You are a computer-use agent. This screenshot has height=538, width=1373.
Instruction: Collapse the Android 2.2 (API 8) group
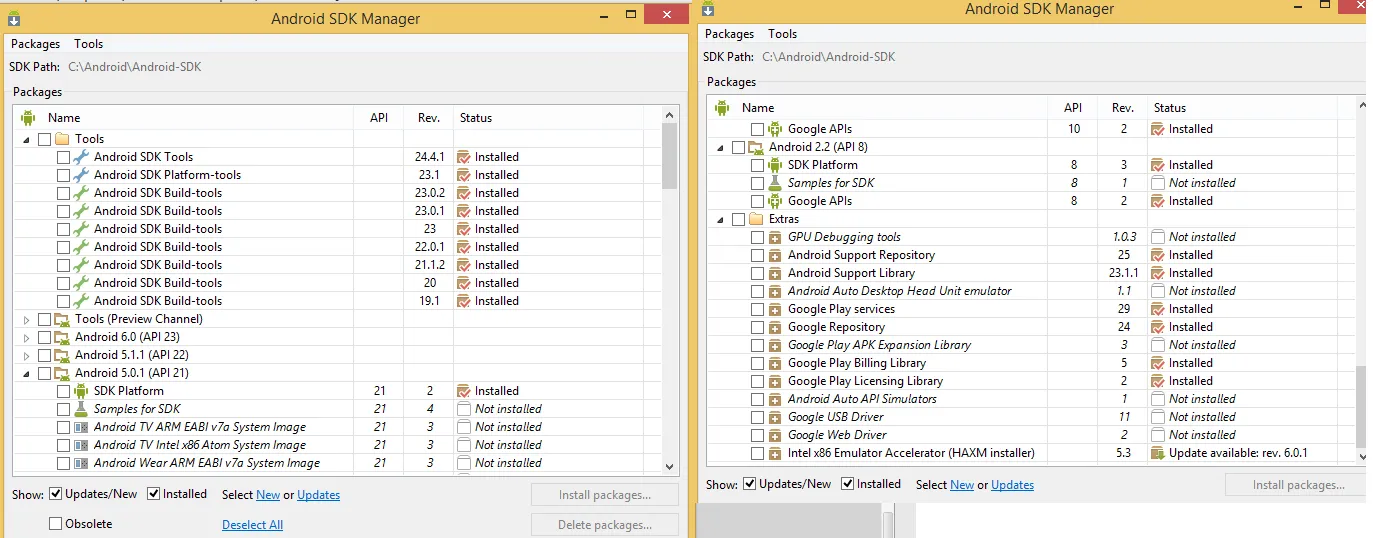pyautogui.click(x=720, y=147)
